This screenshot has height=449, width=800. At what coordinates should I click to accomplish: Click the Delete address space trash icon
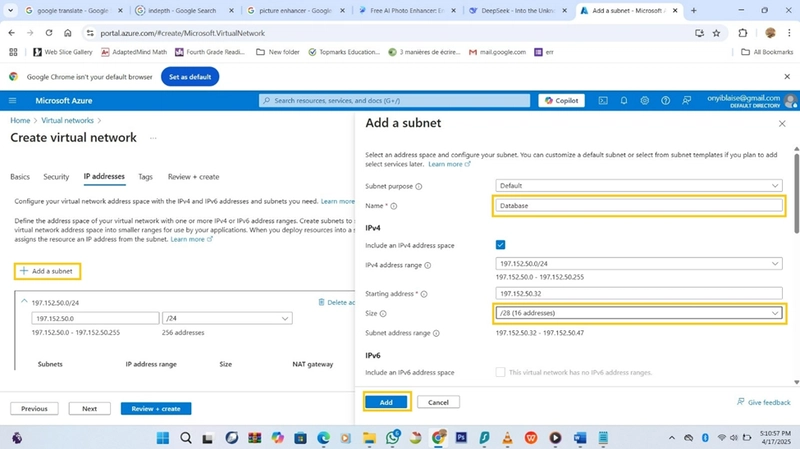321,302
